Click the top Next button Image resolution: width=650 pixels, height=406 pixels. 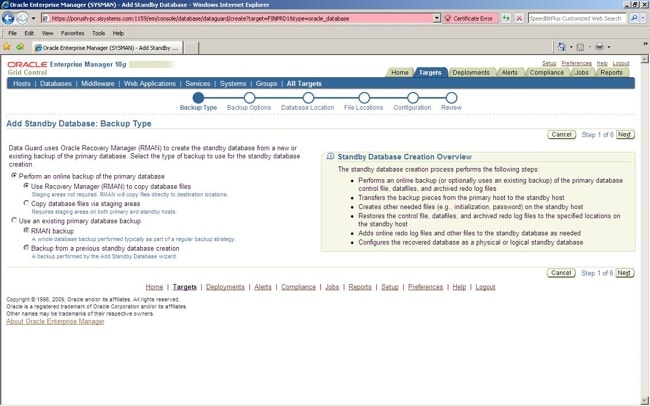coord(625,134)
